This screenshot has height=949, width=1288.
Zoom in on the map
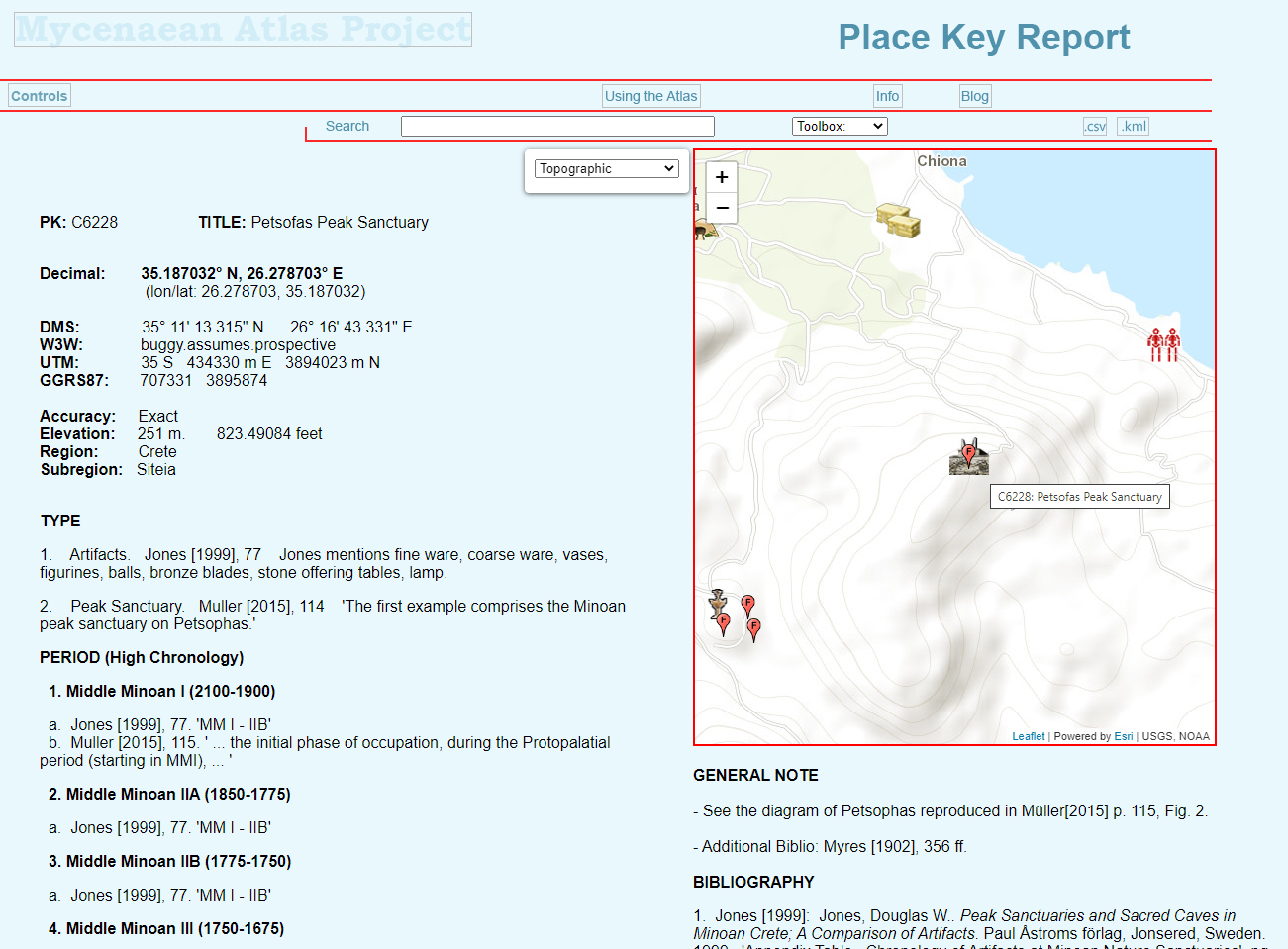point(722,177)
